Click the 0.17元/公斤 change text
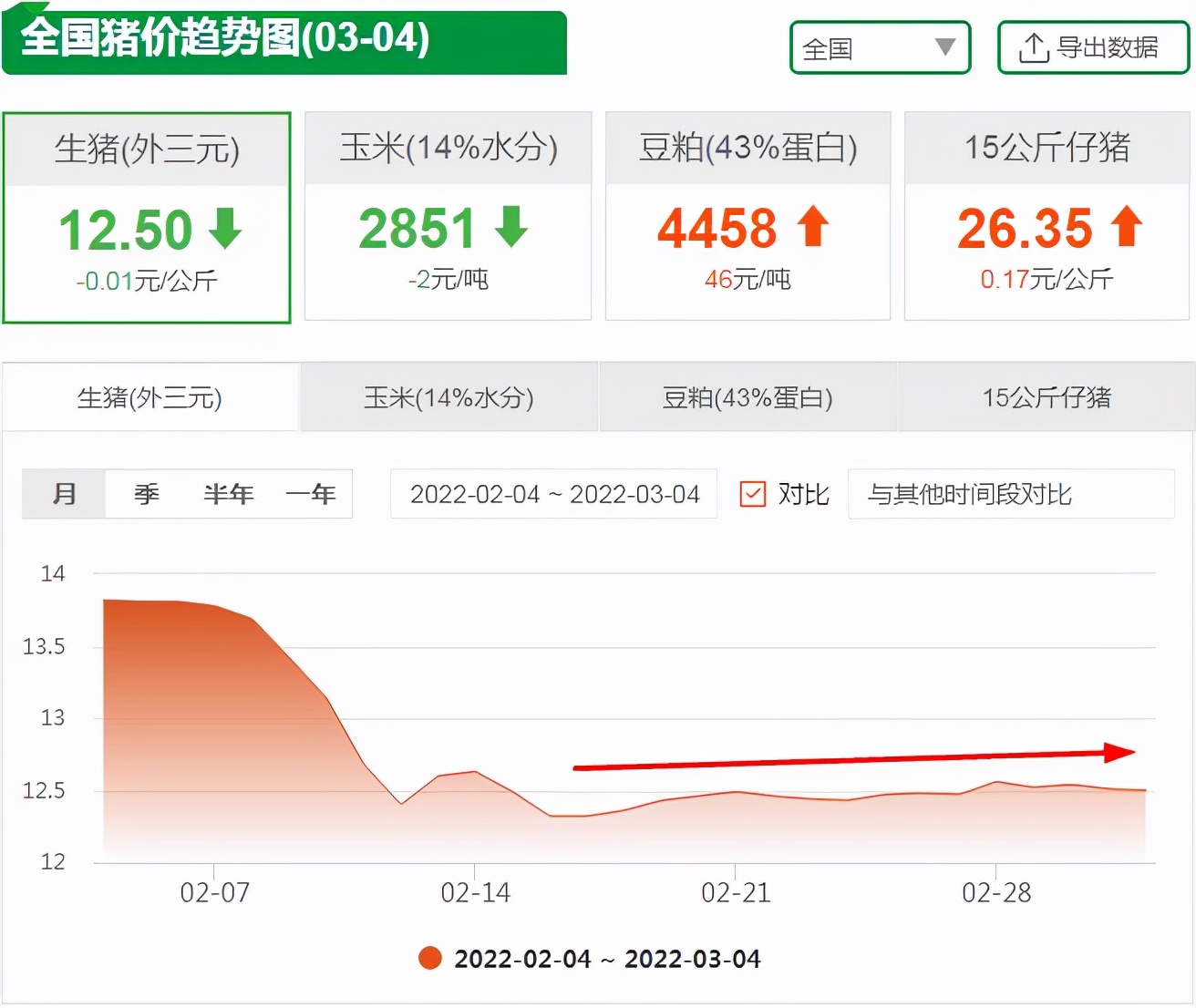1196x1008 pixels. point(1046,280)
